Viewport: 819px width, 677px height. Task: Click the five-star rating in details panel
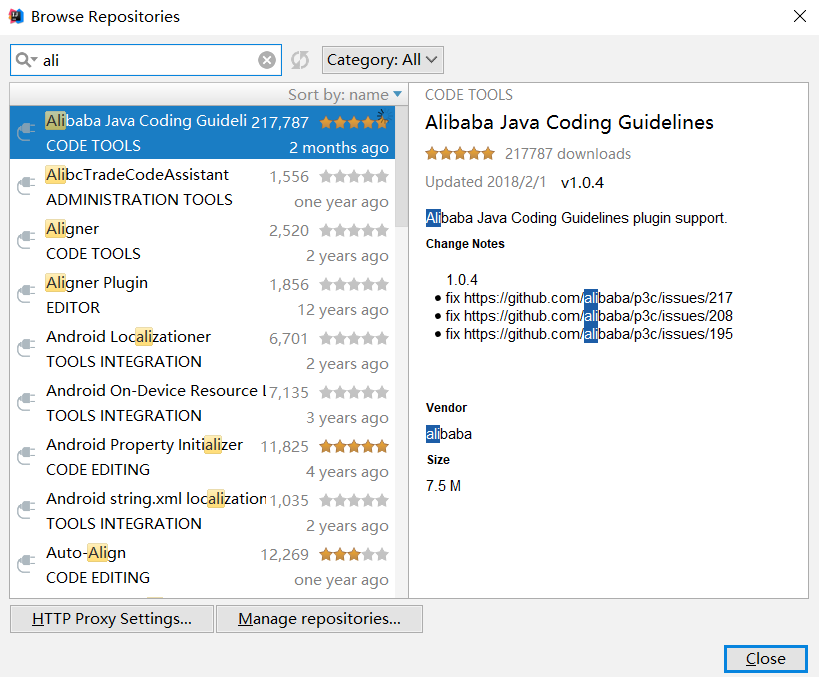pyautogui.click(x=460, y=154)
